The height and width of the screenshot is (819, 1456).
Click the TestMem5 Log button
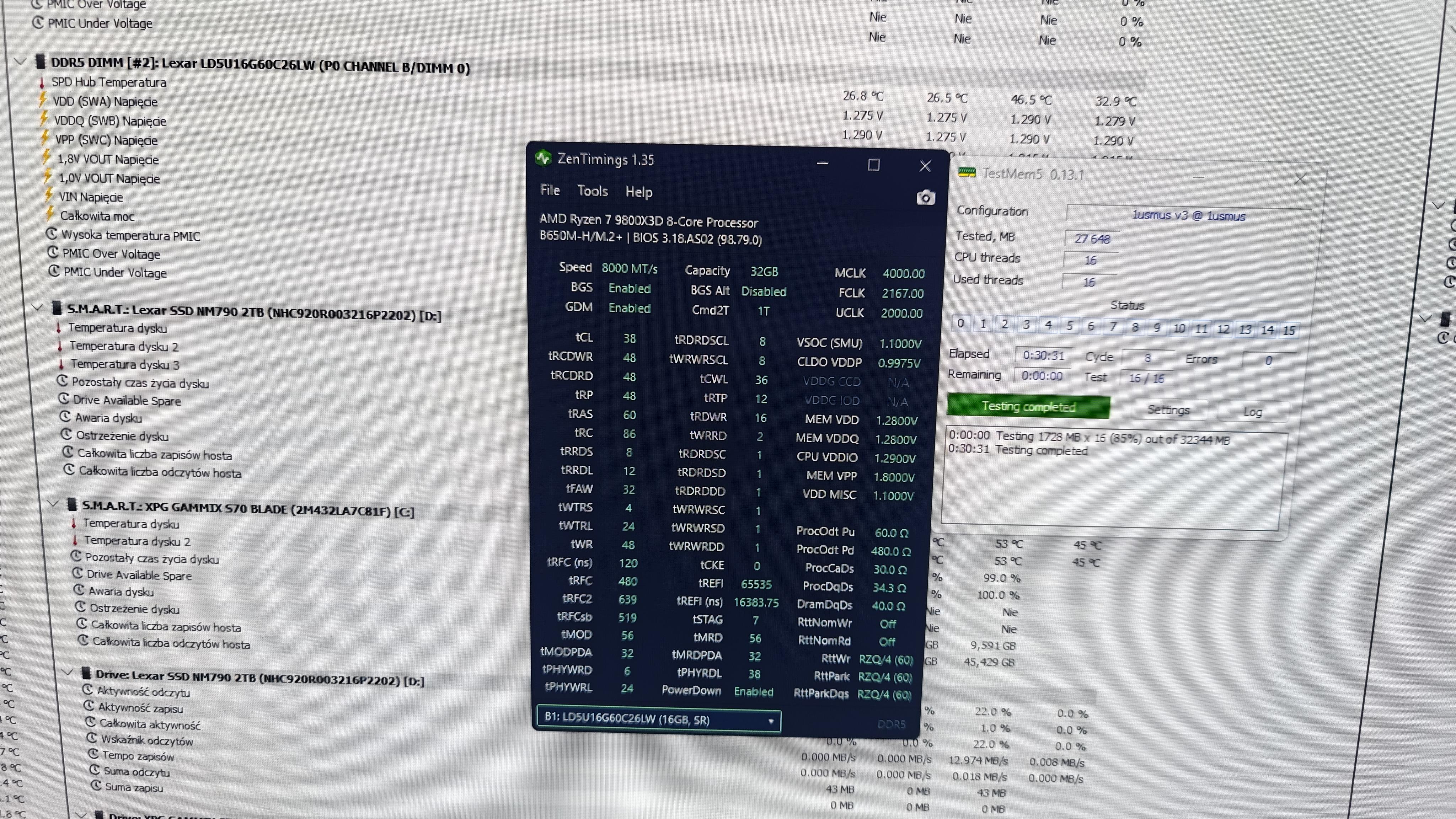coord(1252,412)
